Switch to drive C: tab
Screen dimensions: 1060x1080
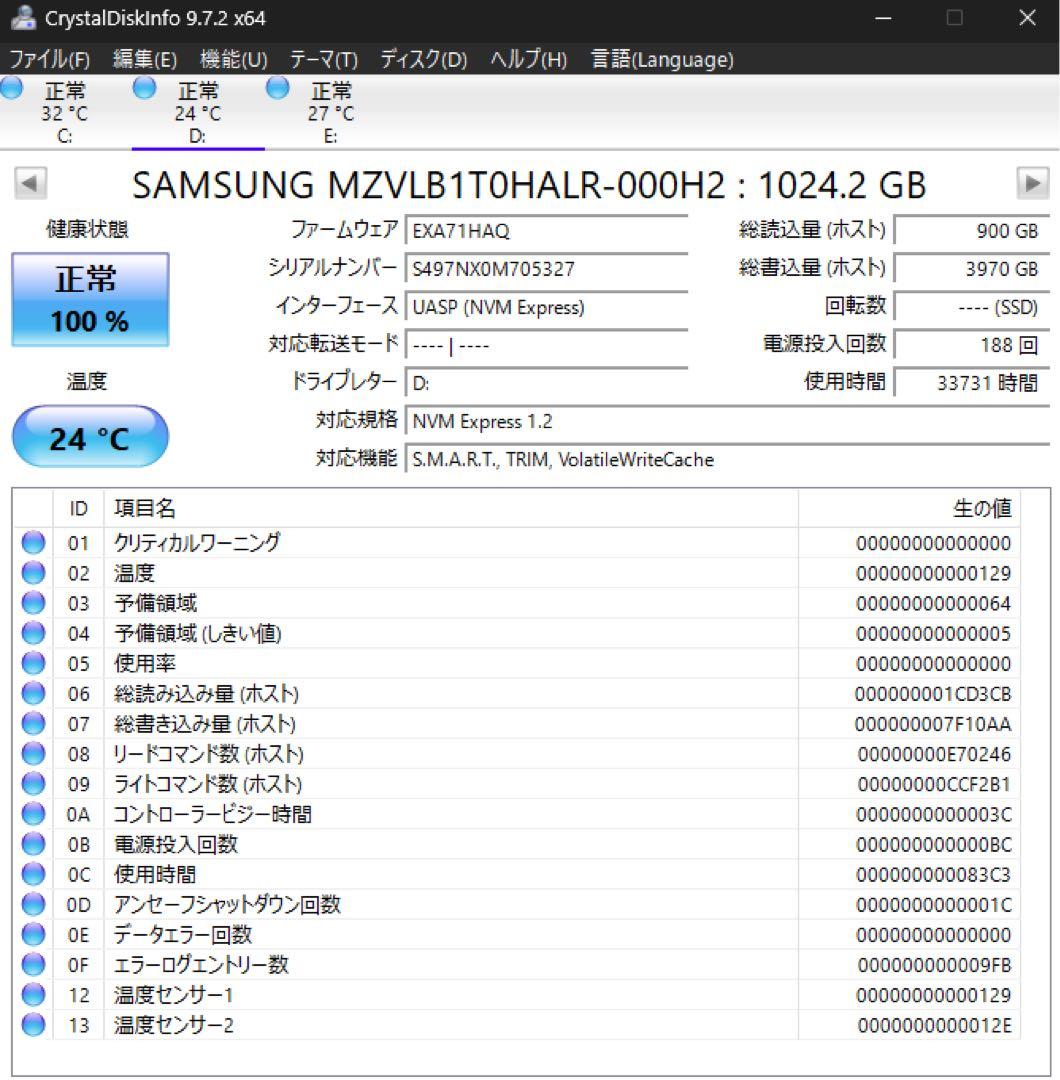tap(66, 110)
